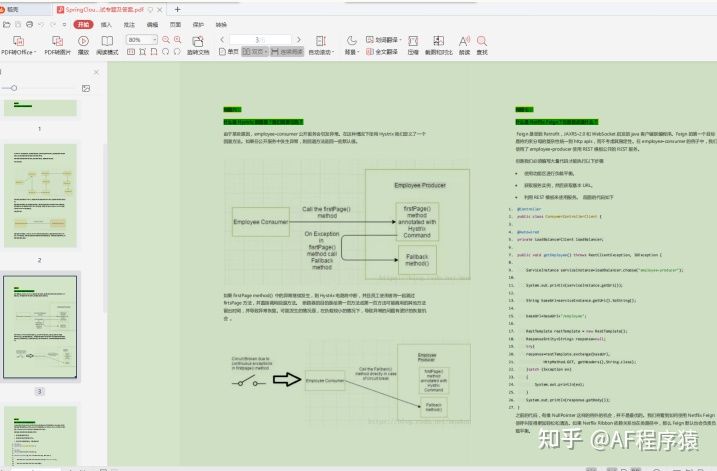The image size is (717, 471).
Task: Open the 转换 Convert ribbon tab
Action: 221,25
